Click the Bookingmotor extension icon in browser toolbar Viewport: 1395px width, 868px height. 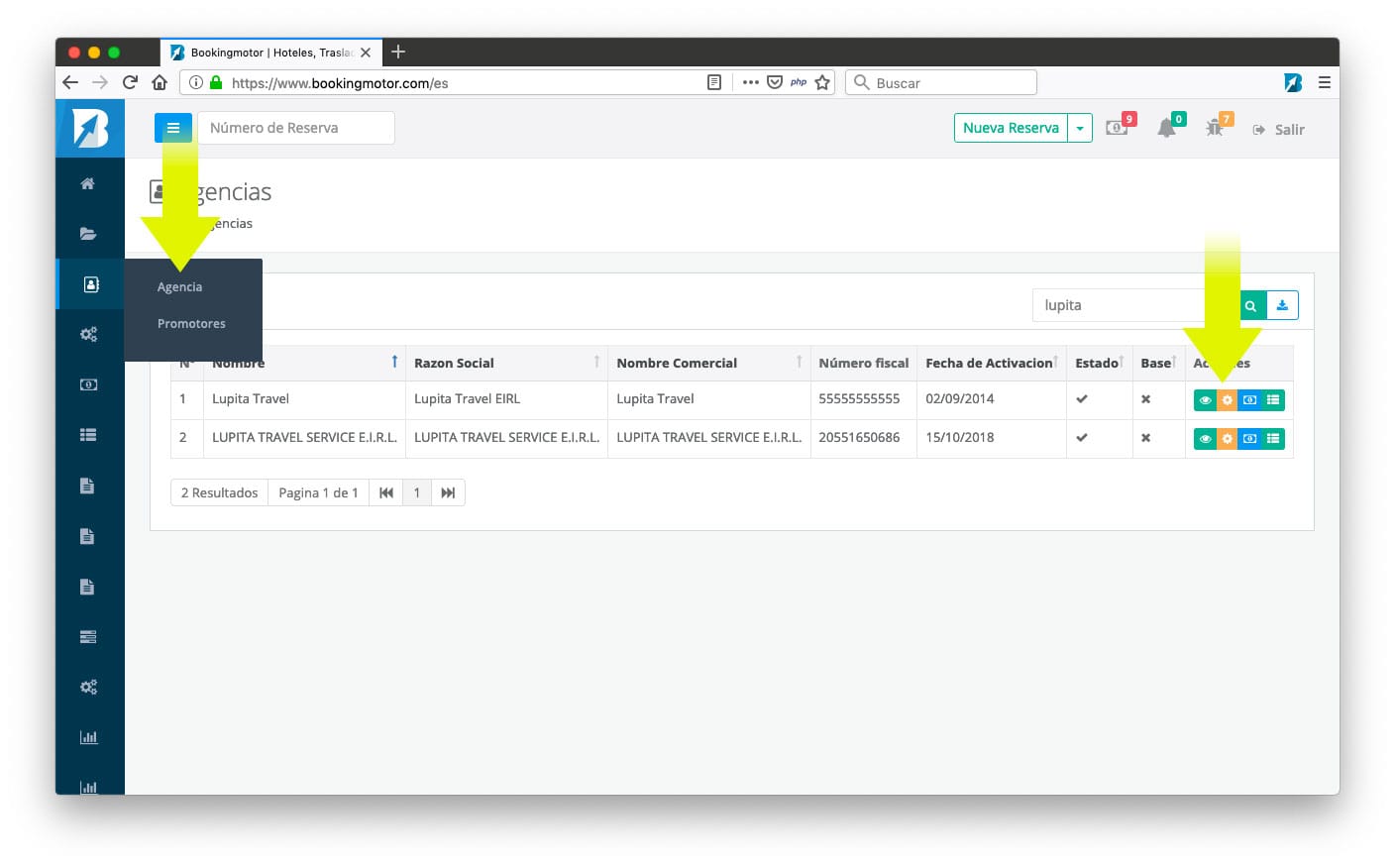[x=1293, y=82]
